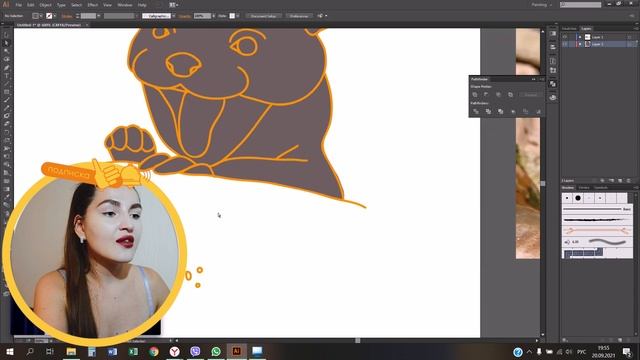Collapse the Pathfinder panel with double arrows

pyautogui.click(x=533, y=79)
